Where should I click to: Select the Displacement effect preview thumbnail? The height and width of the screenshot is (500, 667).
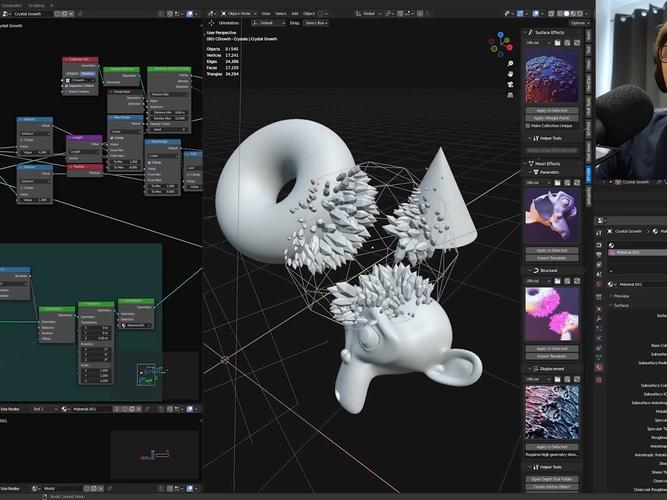click(x=552, y=412)
